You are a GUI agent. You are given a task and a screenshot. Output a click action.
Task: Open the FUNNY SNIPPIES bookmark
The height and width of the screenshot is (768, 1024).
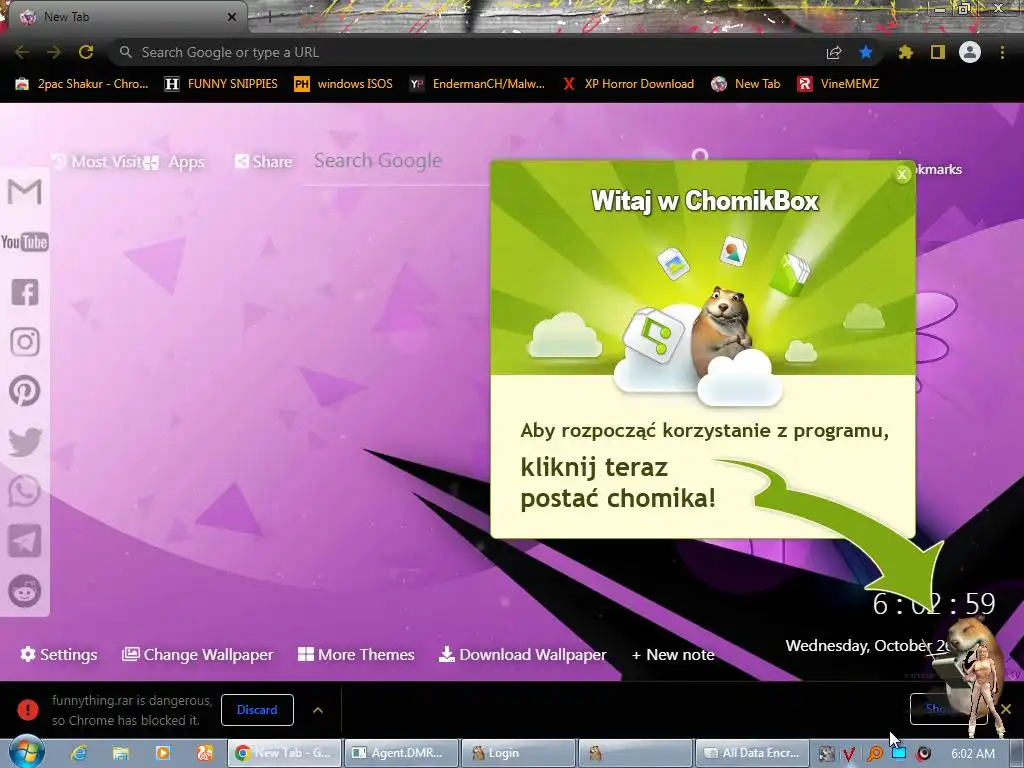[221, 84]
